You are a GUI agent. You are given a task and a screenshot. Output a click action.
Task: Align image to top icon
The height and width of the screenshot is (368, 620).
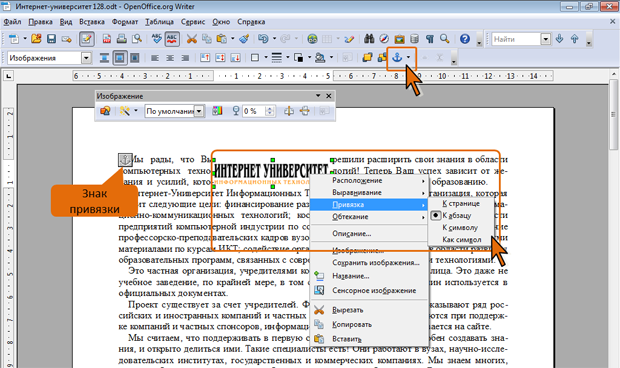(x=205, y=58)
